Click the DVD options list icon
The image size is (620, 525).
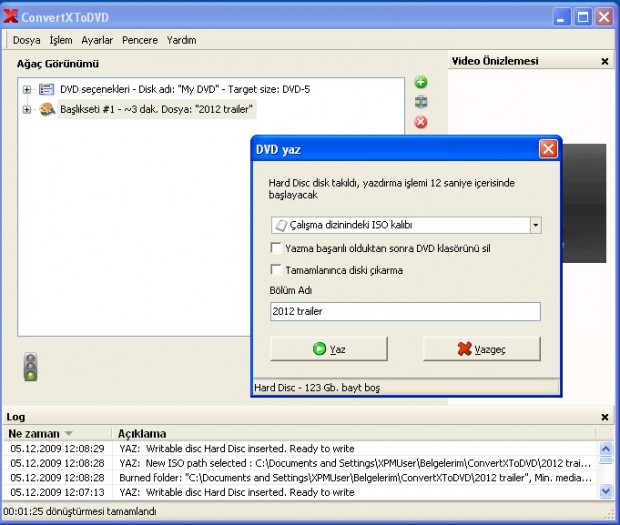[x=46, y=89]
